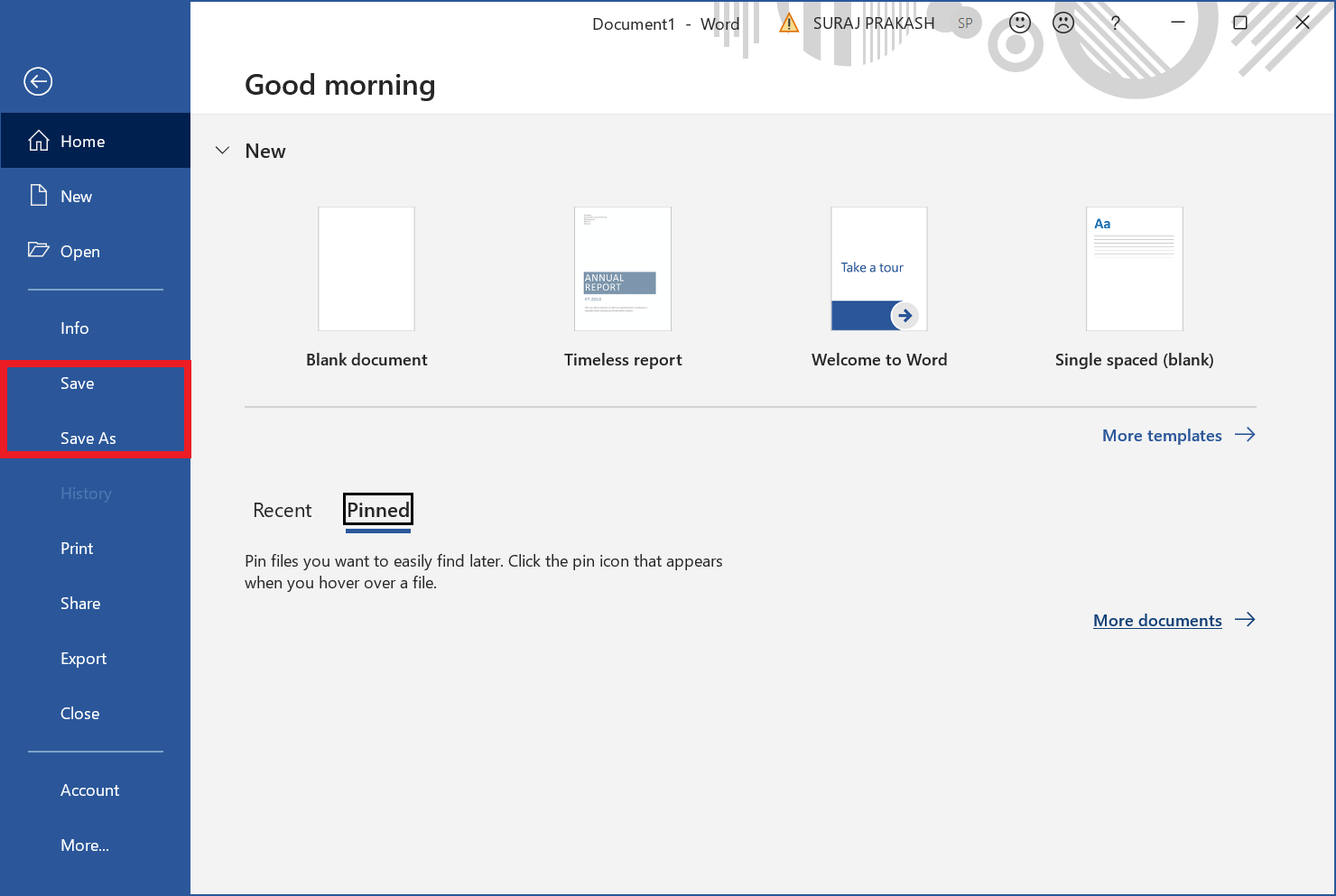Open the More templates link
The height and width of the screenshot is (896, 1336).
[1162, 436]
